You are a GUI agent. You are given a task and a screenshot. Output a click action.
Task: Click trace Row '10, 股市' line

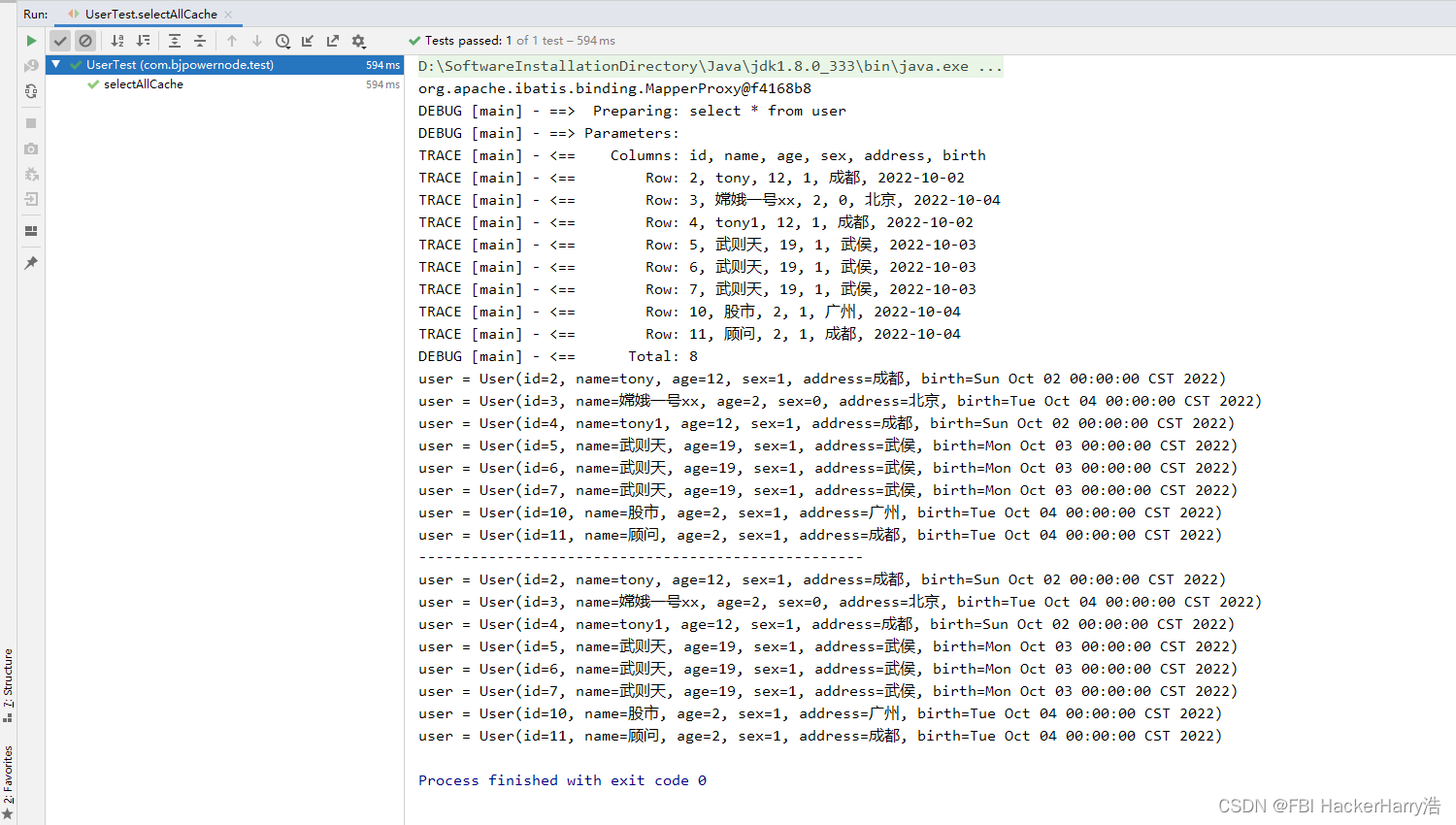[689, 312]
